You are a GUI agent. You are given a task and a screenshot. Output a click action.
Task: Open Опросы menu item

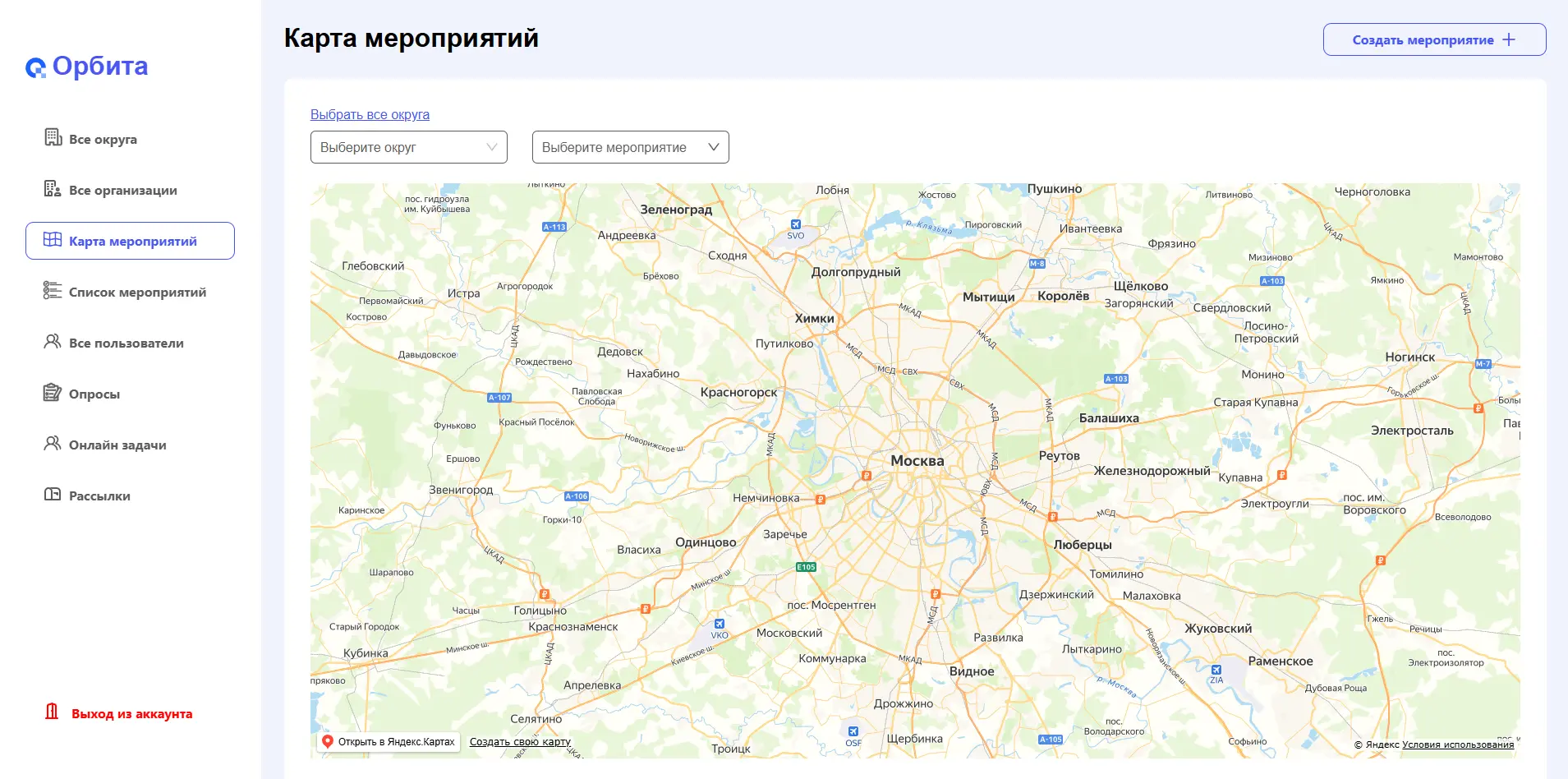[x=130, y=394]
